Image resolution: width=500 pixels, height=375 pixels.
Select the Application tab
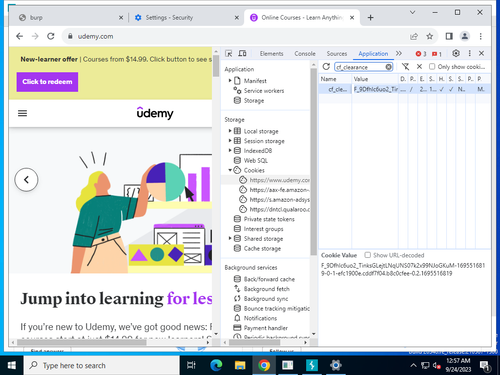click(x=373, y=54)
